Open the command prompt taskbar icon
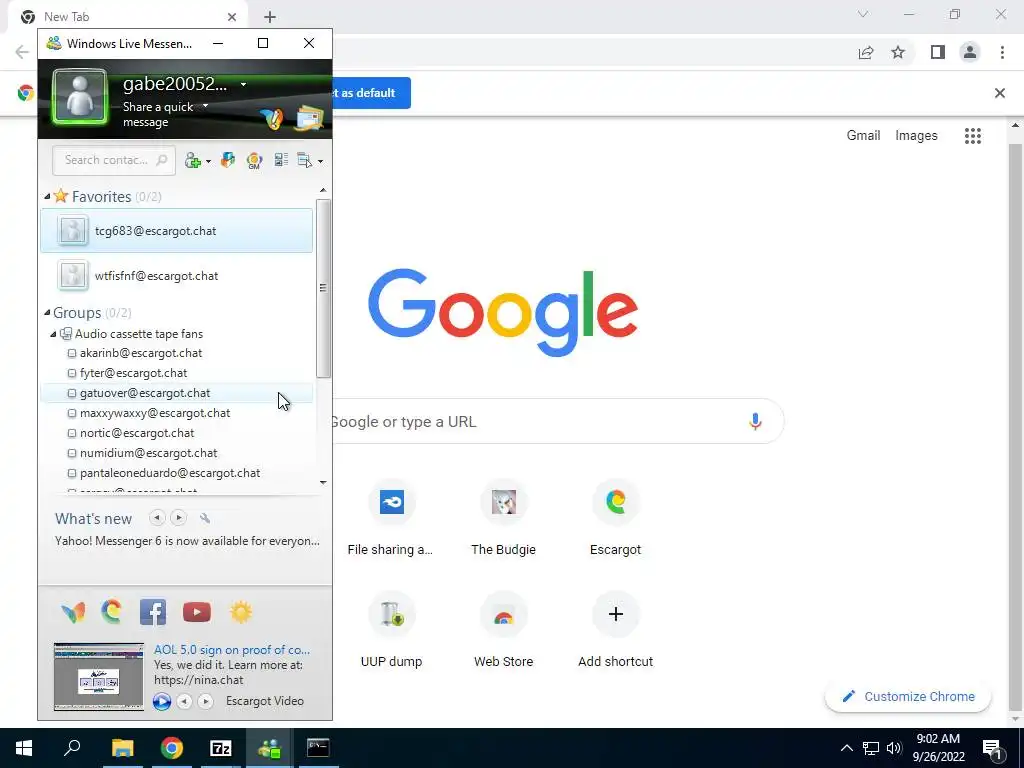This screenshot has width=1024, height=768. 318,748
